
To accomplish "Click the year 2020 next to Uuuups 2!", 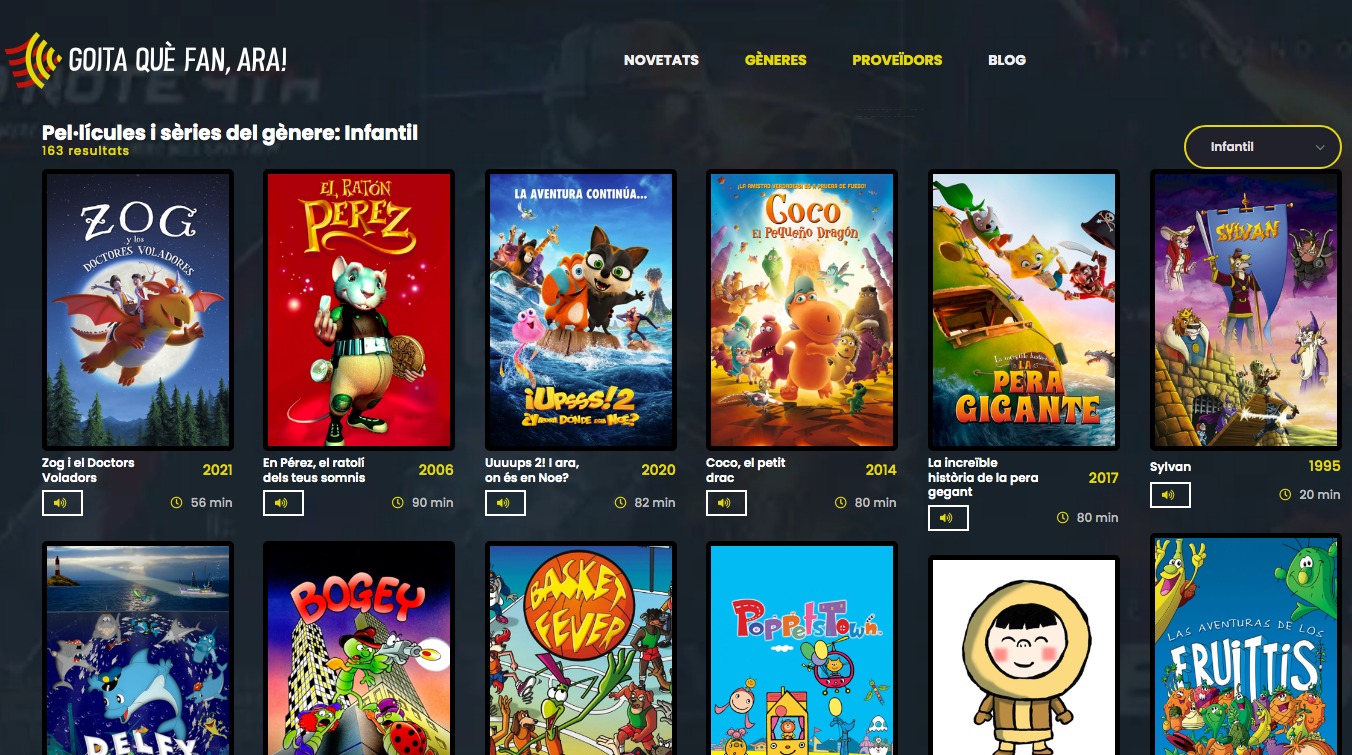I will [x=658, y=470].
